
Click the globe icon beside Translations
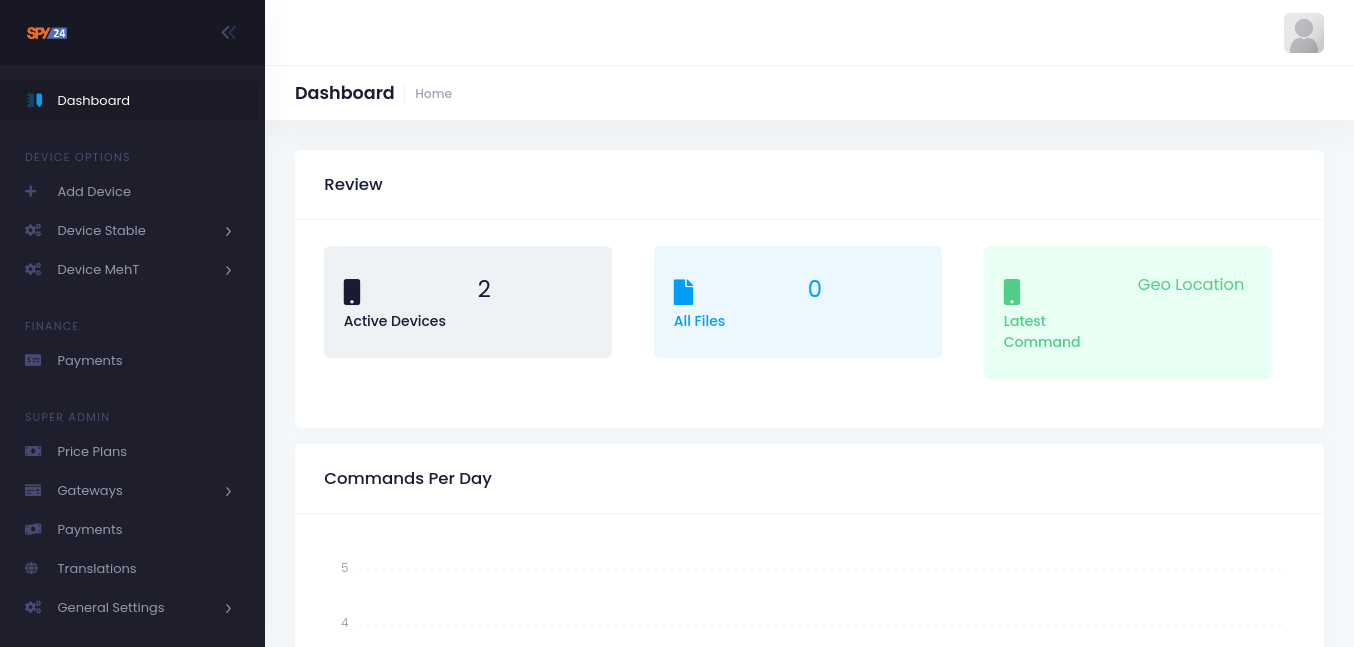click(x=32, y=568)
